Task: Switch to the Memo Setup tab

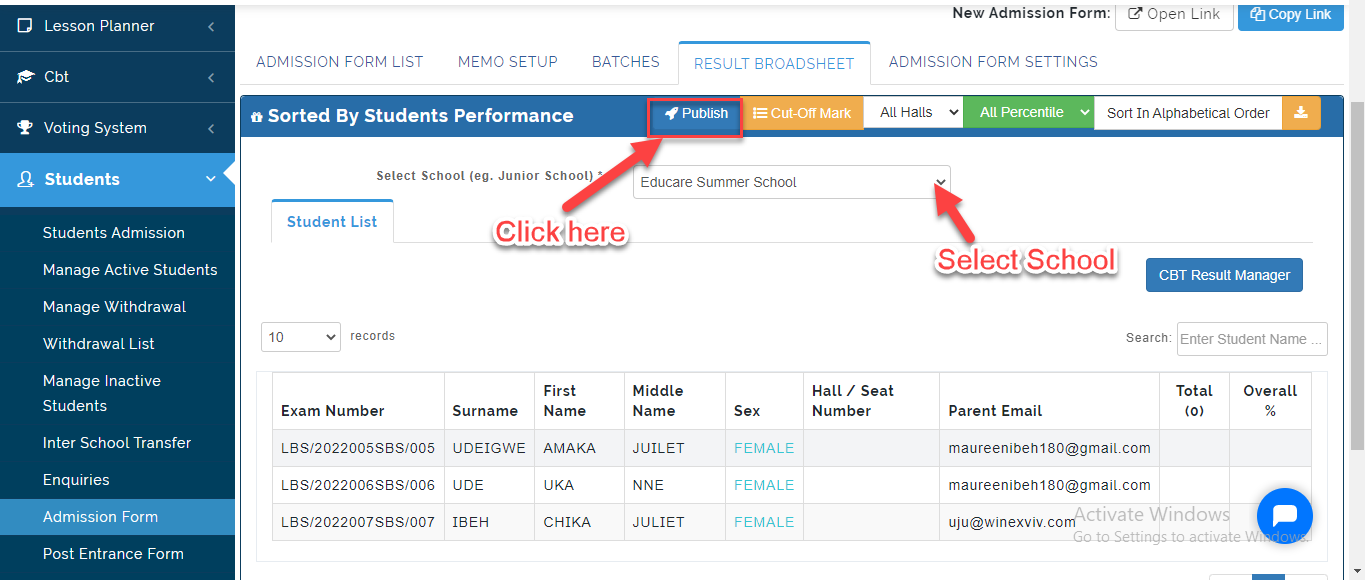Action: pyautogui.click(x=508, y=62)
